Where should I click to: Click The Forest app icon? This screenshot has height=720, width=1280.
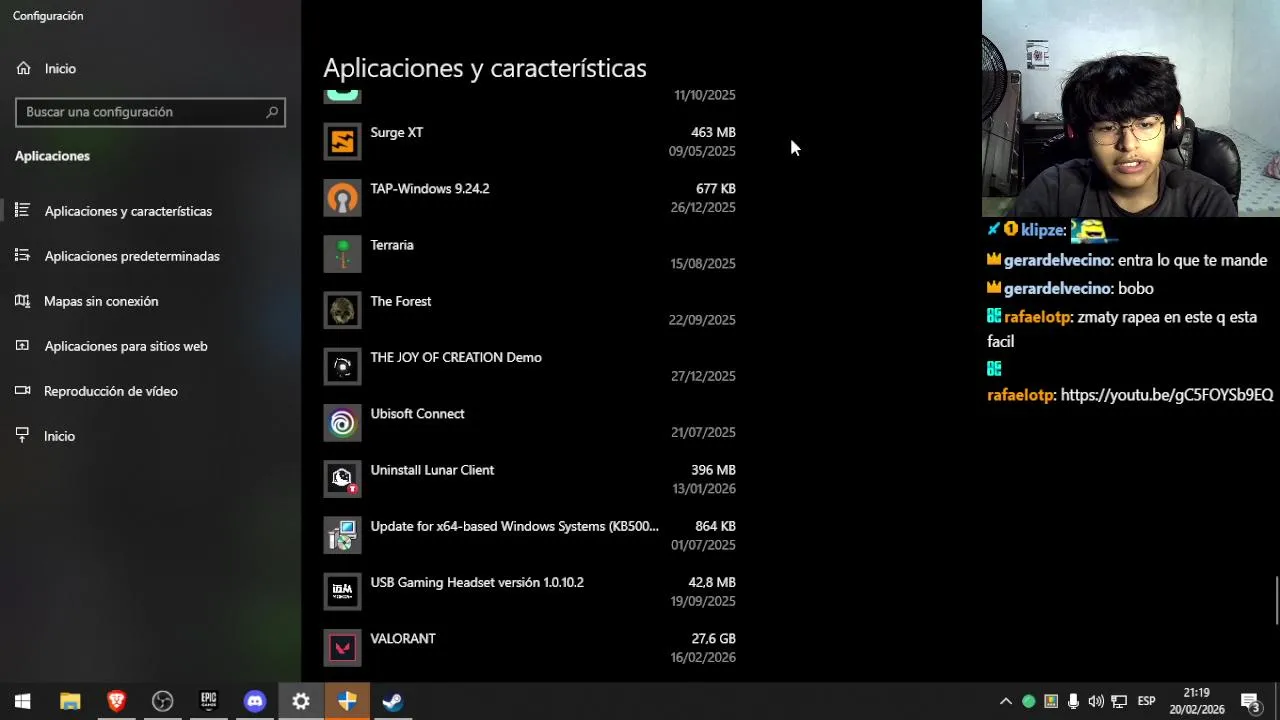(342, 310)
